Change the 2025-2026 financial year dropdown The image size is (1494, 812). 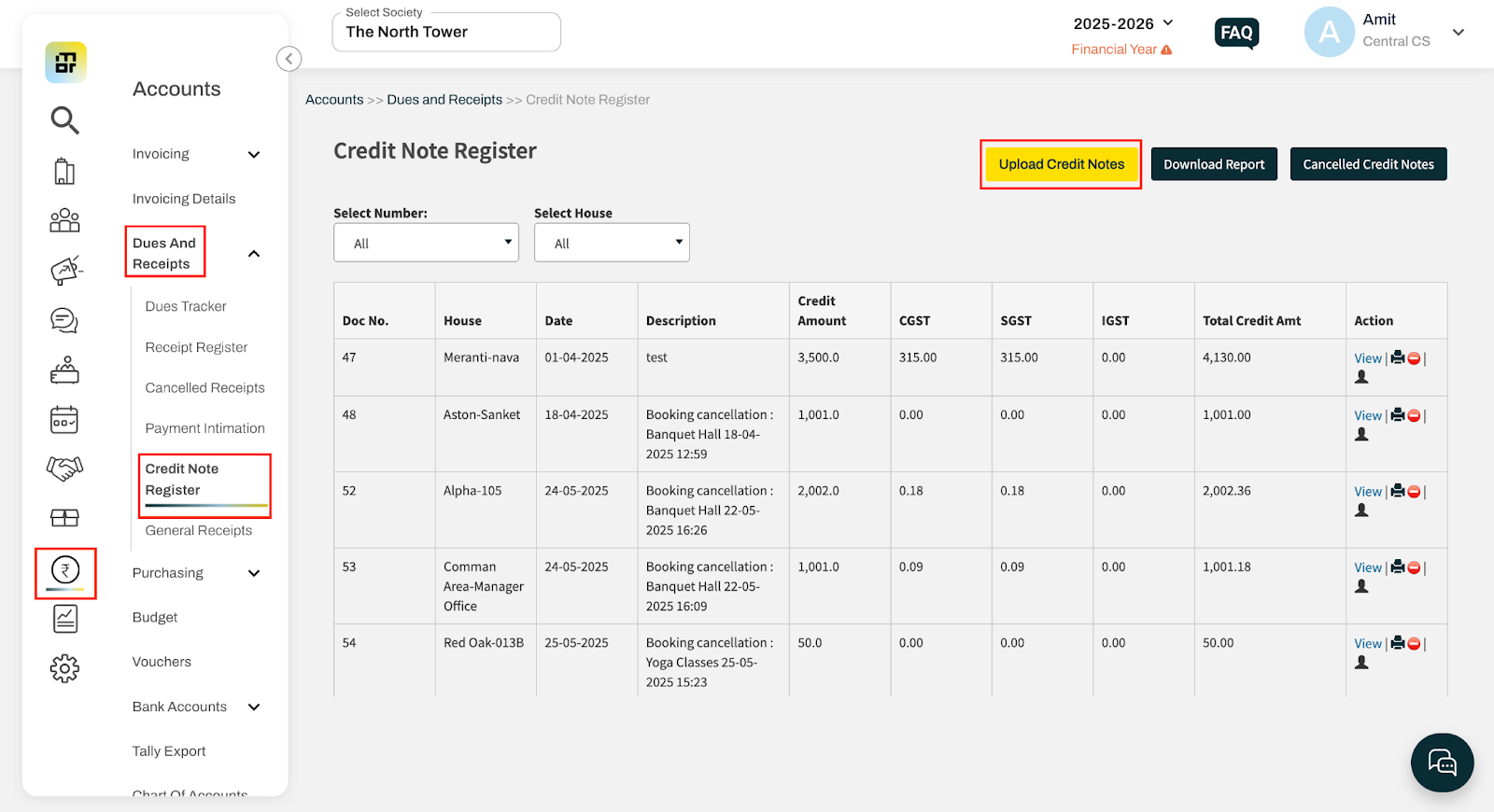[1122, 23]
